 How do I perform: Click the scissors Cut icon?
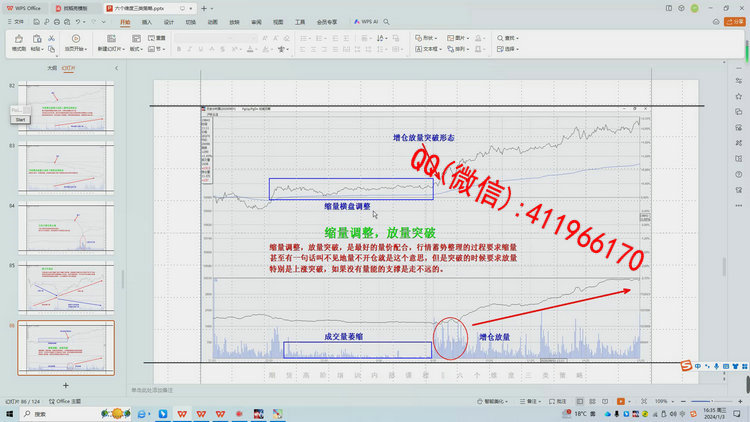coord(51,38)
